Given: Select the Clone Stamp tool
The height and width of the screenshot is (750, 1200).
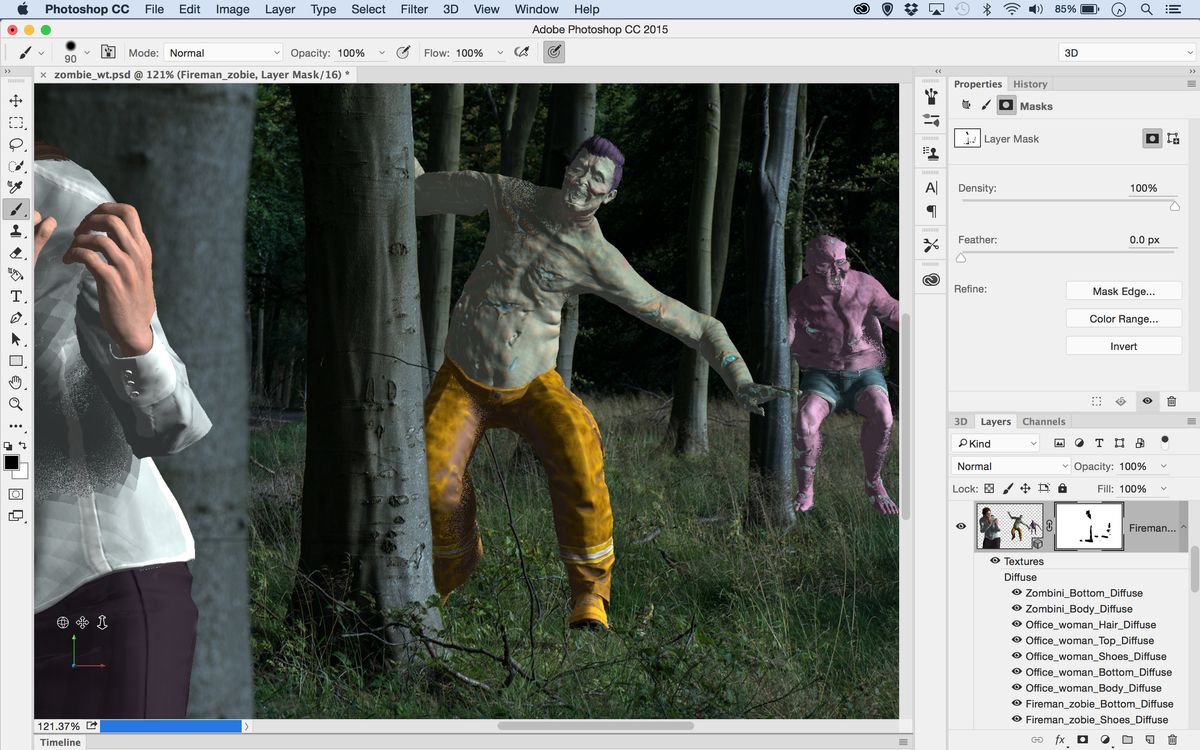Looking at the screenshot, I should click(15, 231).
